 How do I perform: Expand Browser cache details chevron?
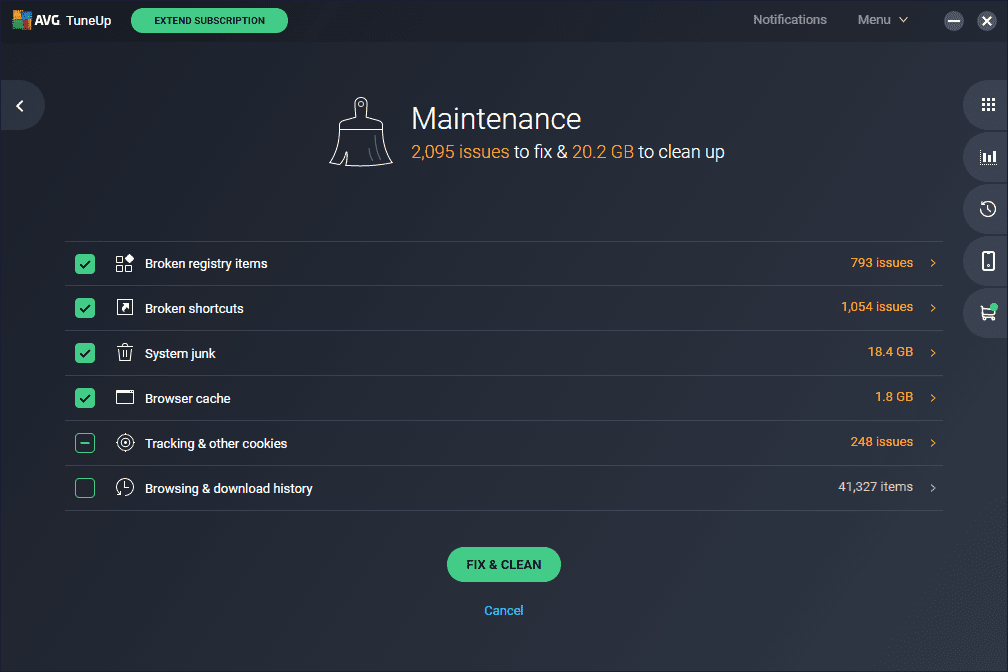click(933, 397)
